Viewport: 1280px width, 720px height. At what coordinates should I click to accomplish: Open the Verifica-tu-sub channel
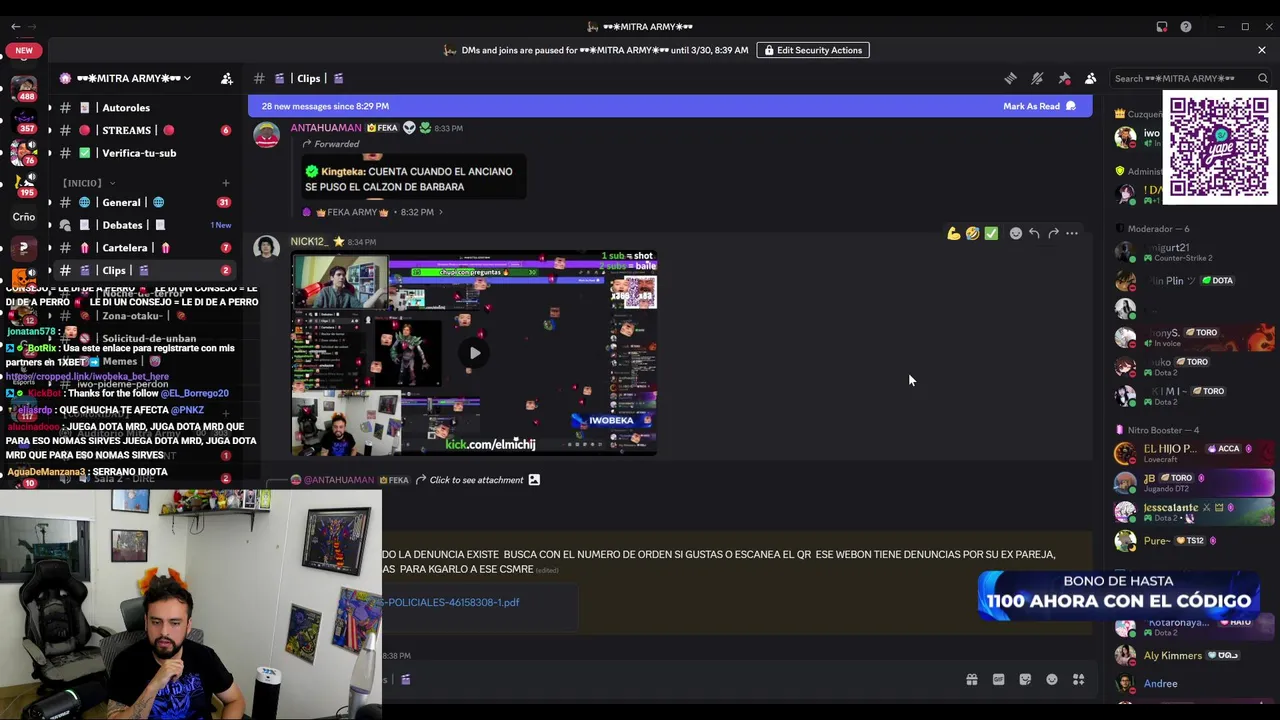click(x=140, y=153)
